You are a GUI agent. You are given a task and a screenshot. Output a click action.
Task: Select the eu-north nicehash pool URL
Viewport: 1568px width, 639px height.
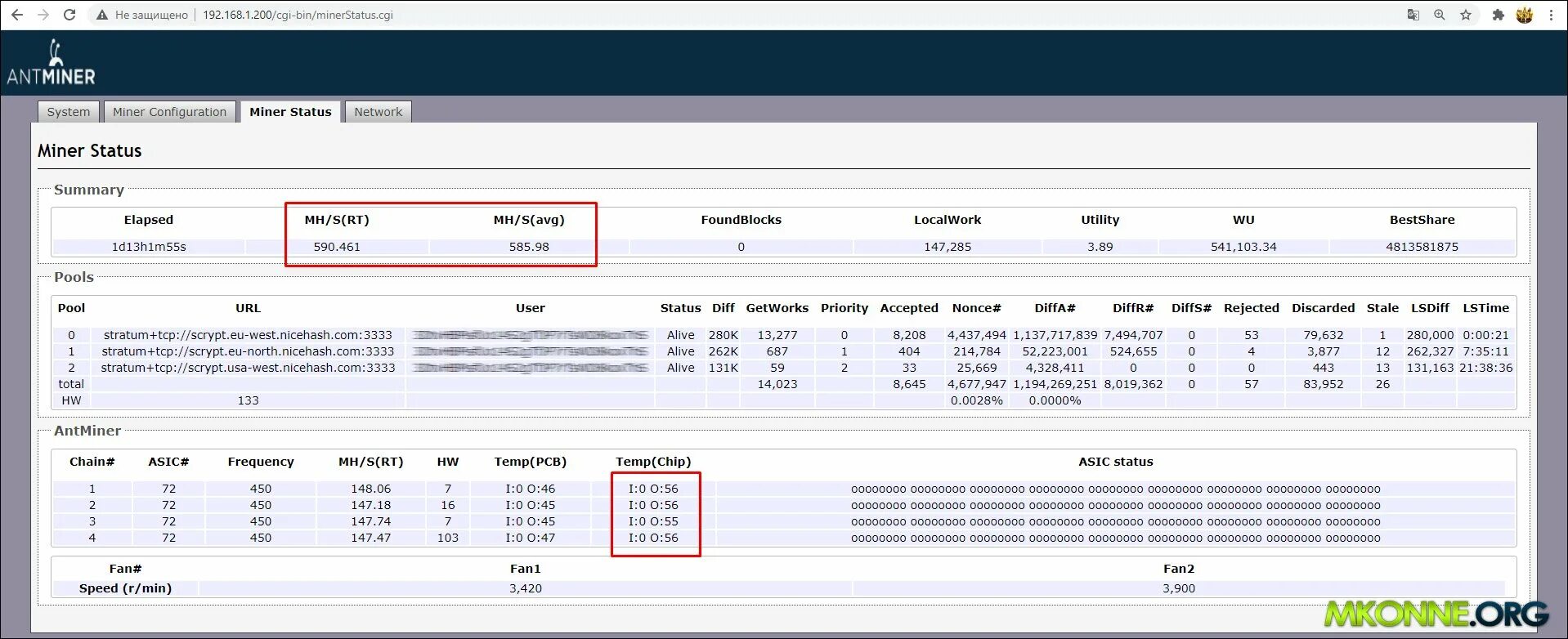pyautogui.click(x=248, y=351)
